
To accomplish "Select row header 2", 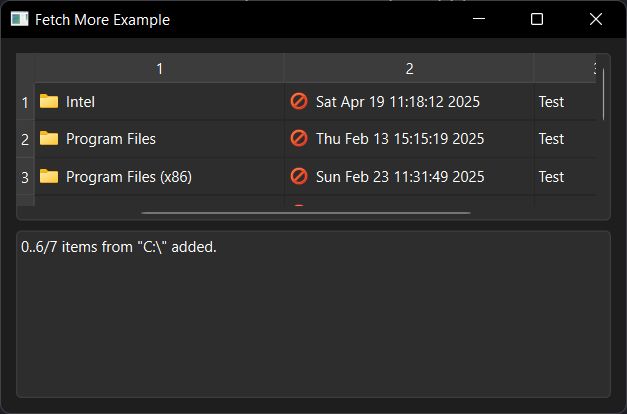I will click(25, 139).
